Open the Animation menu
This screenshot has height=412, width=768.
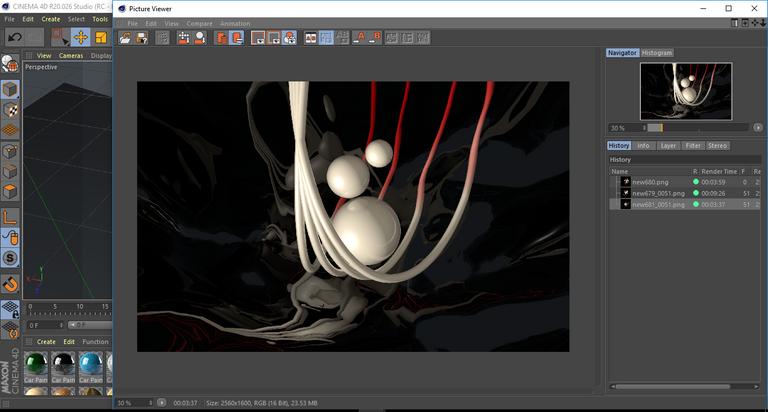click(235, 24)
